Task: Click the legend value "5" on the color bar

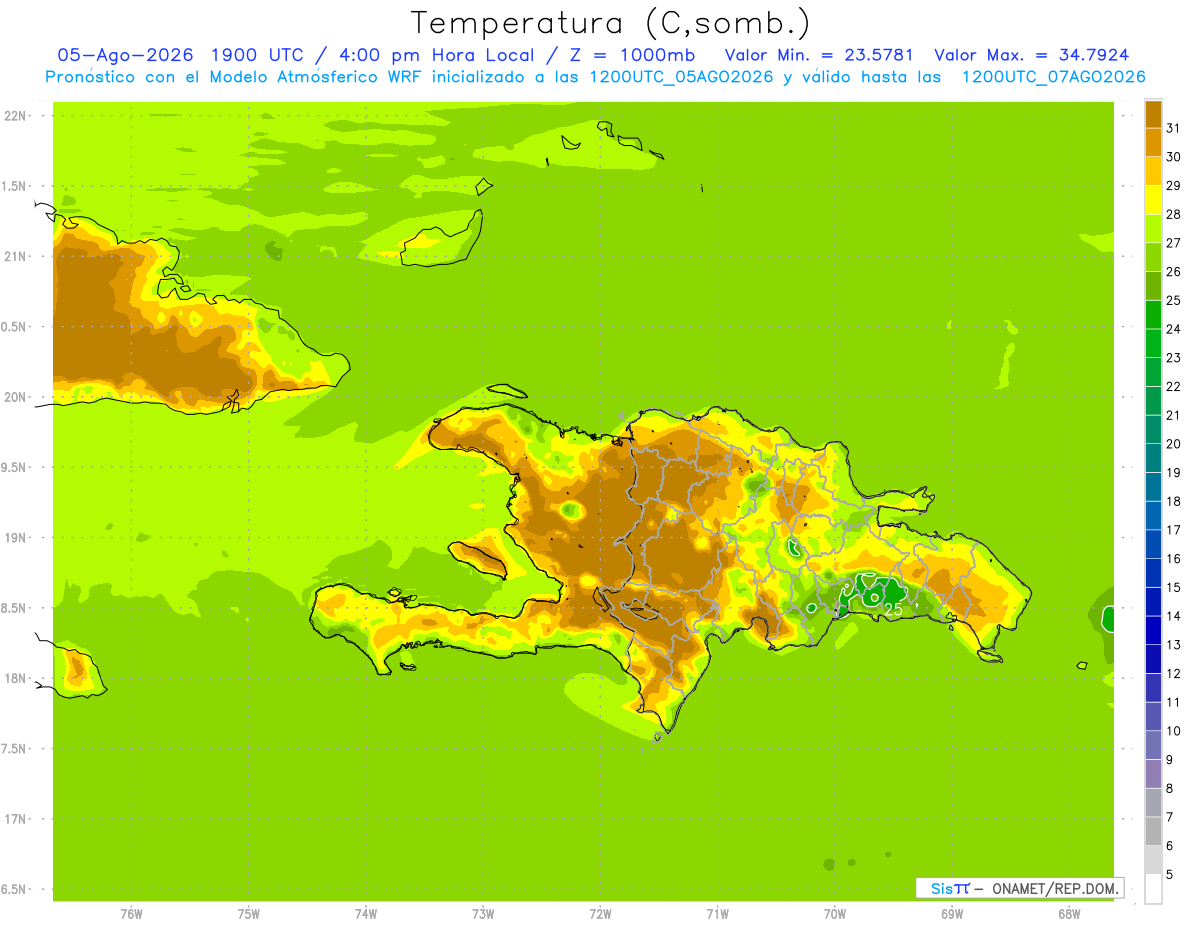Action: tap(1171, 874)
